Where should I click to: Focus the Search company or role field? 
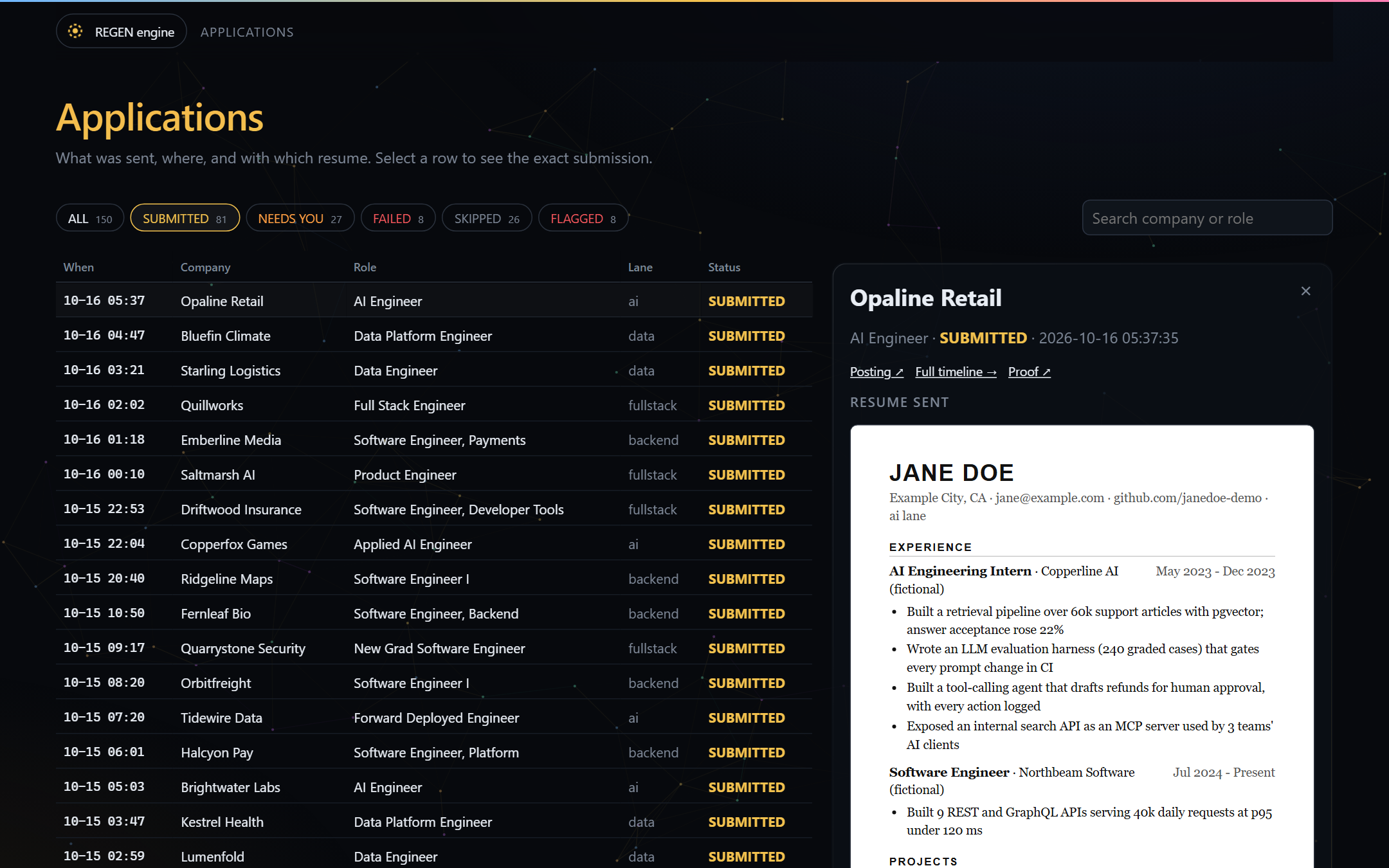1207,218
